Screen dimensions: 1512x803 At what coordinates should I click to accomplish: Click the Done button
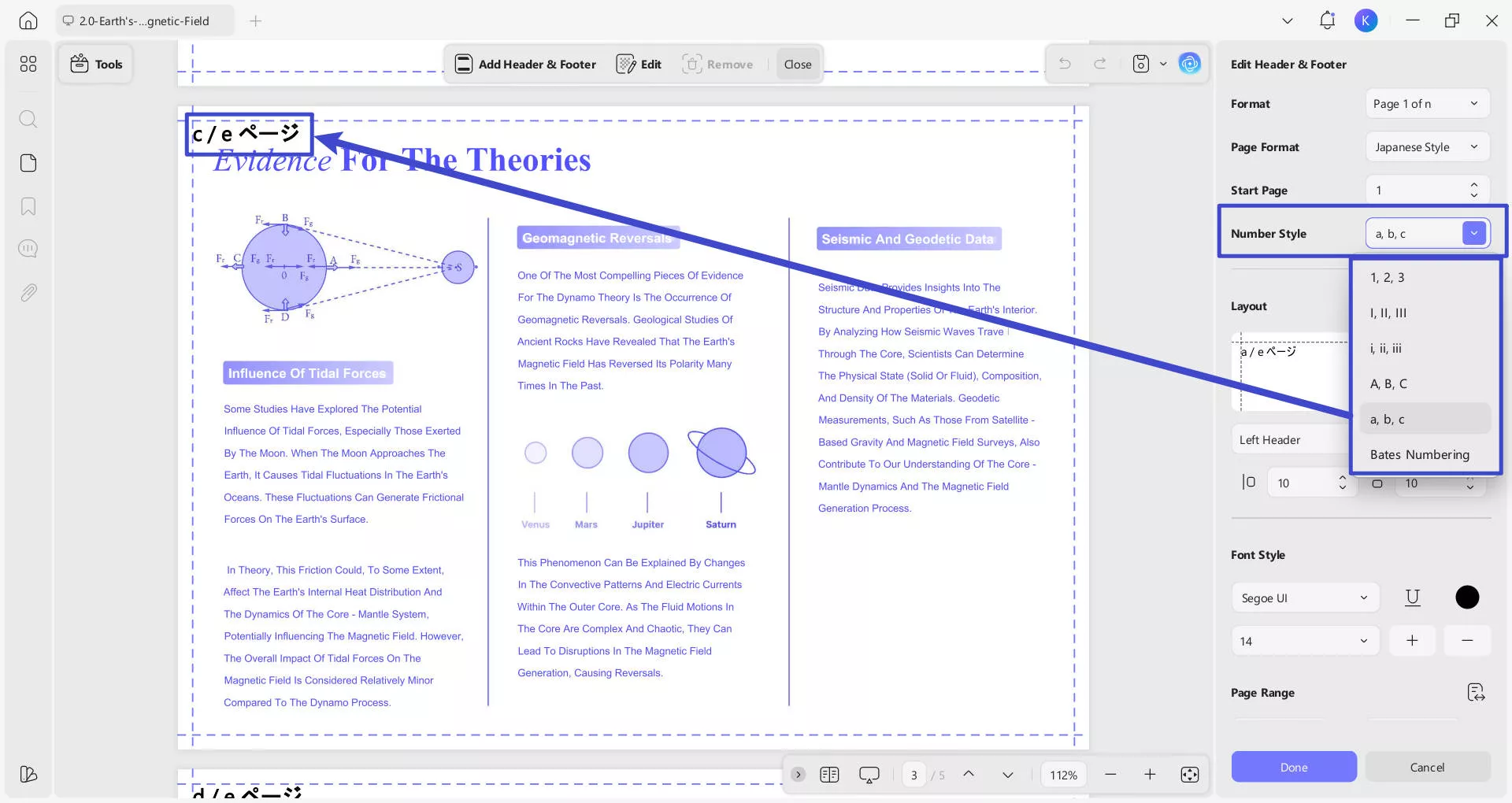click(x=1293, y=766)
